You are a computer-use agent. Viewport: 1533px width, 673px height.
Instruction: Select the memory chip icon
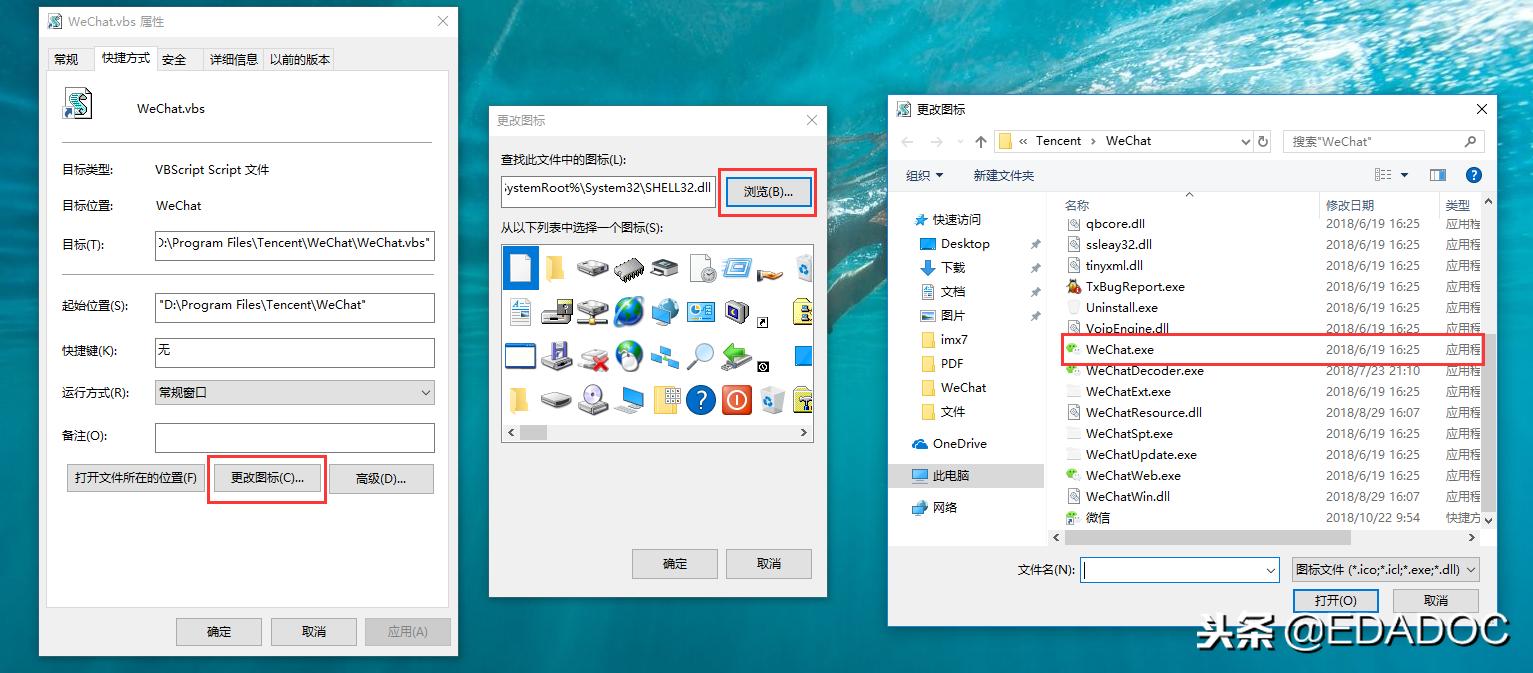click(628, 268)
